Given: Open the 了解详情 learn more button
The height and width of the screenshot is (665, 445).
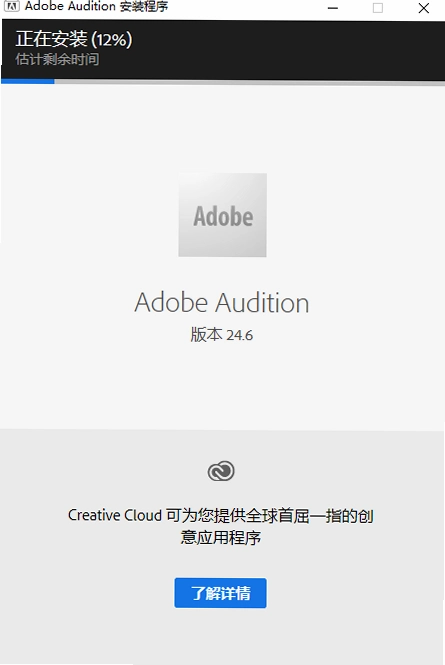Looking at the screenshot, I should [x=221, y=593].
